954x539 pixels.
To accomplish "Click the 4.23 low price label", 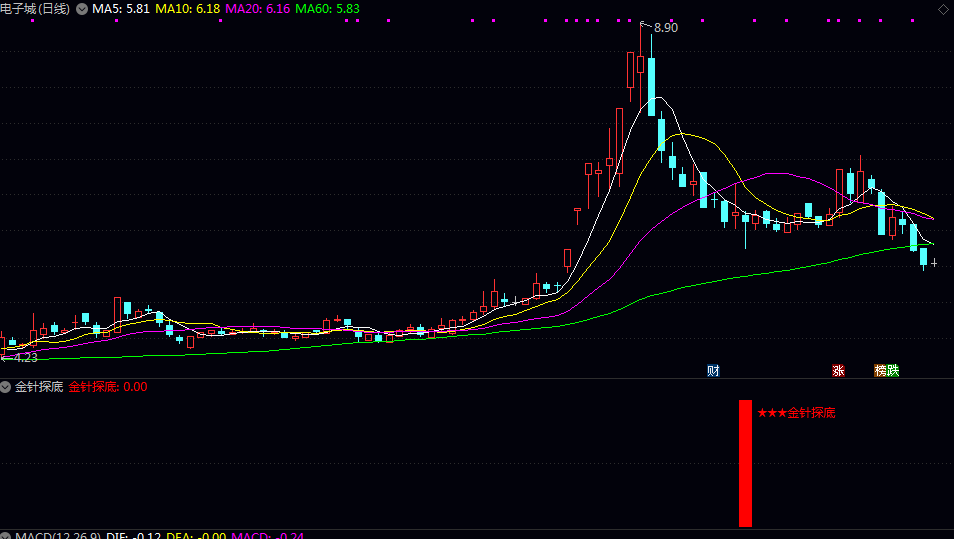I will 26,358.
